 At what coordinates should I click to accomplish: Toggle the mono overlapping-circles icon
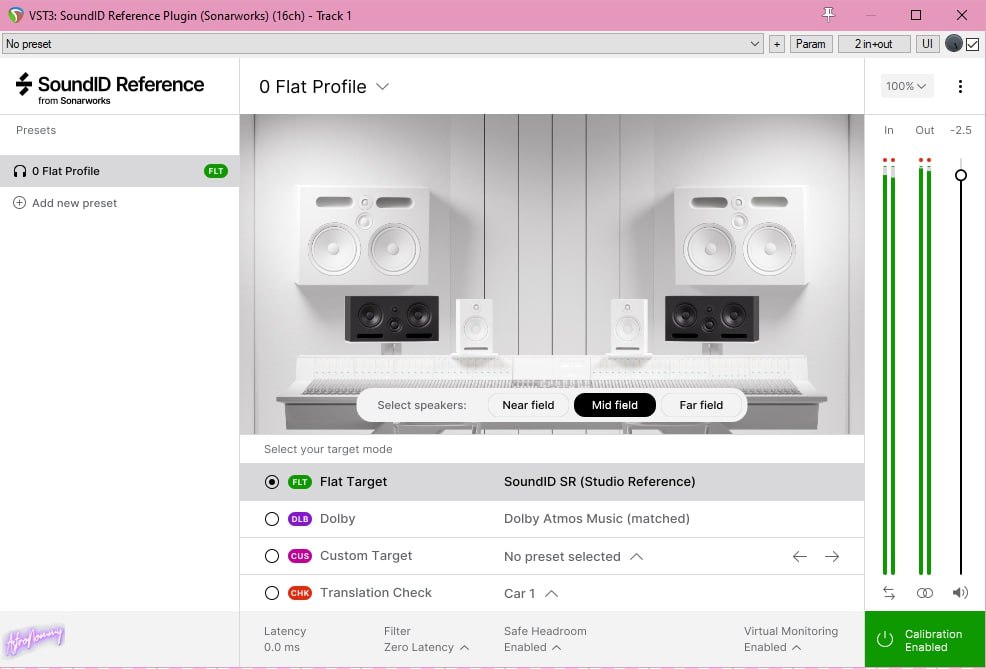924,592
